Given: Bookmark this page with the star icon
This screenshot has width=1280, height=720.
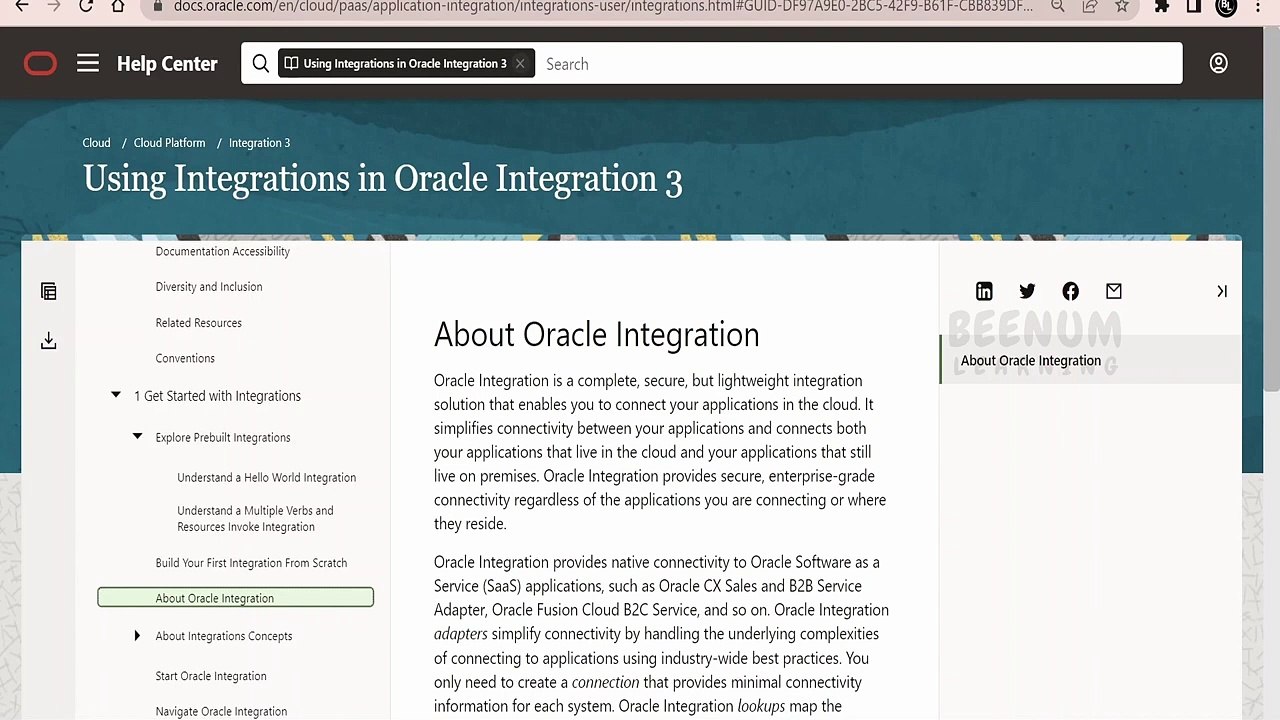Looking at the screenshot, I should tap(1122, 6).
